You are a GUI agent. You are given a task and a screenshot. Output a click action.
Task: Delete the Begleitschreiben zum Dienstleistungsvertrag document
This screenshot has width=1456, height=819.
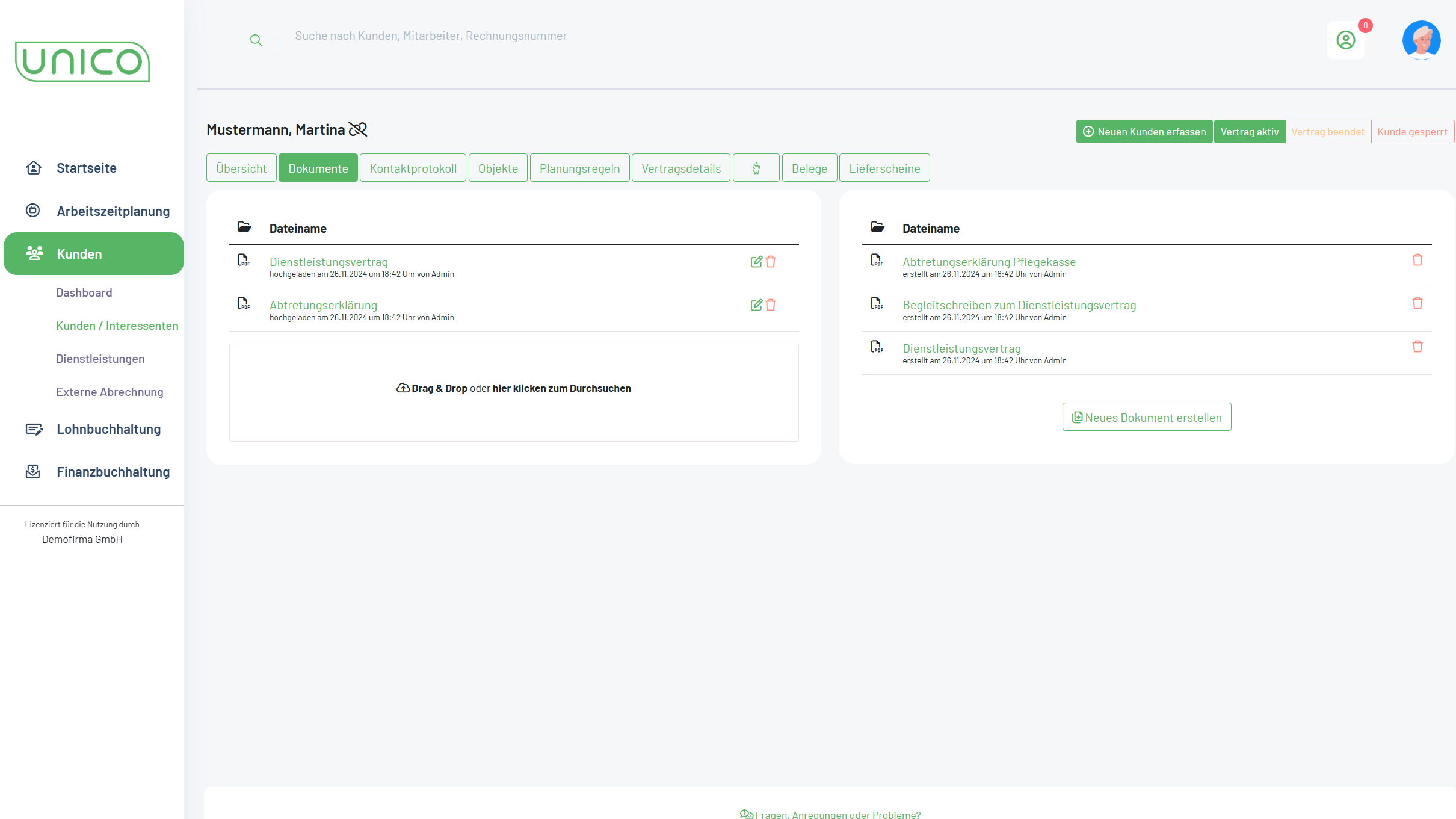1417,303
